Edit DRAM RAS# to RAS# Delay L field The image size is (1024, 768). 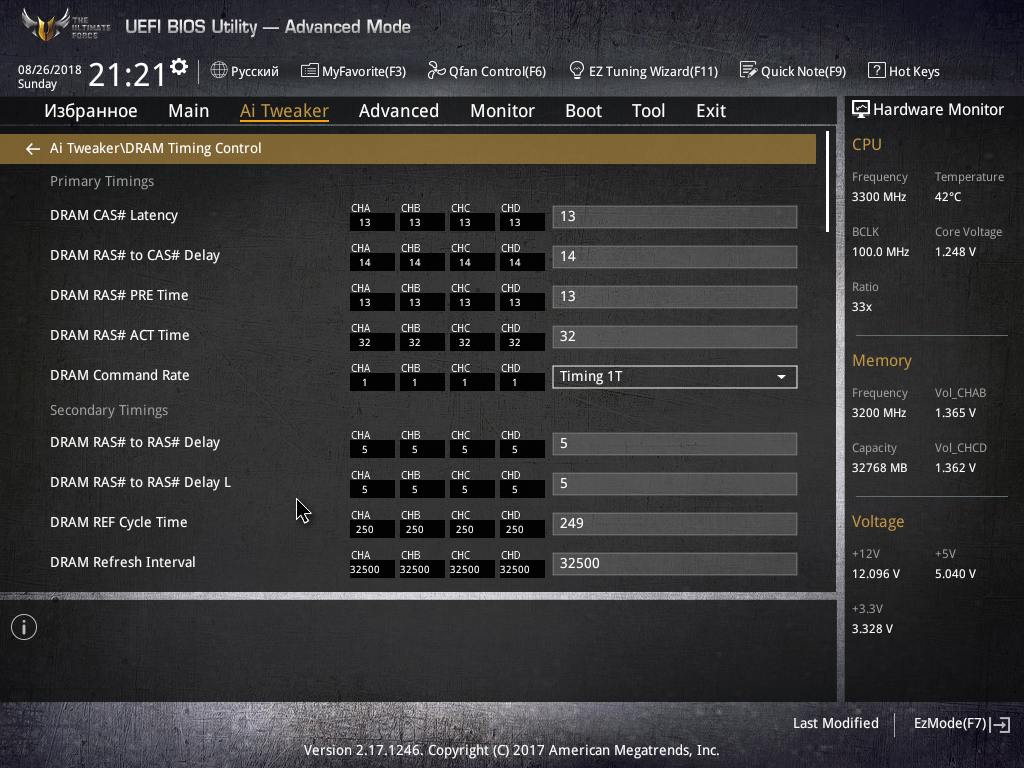[x=675, y=484]
